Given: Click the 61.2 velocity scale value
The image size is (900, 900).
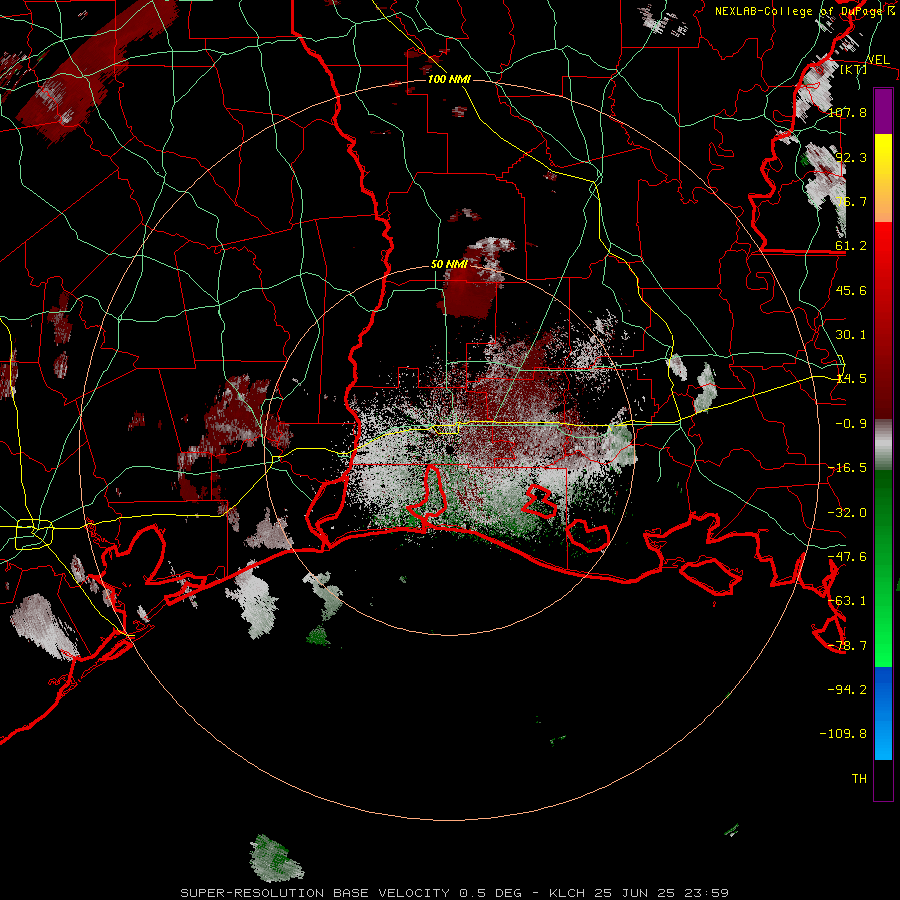Looking at the screenshot, I should click(x=851, y=246).
